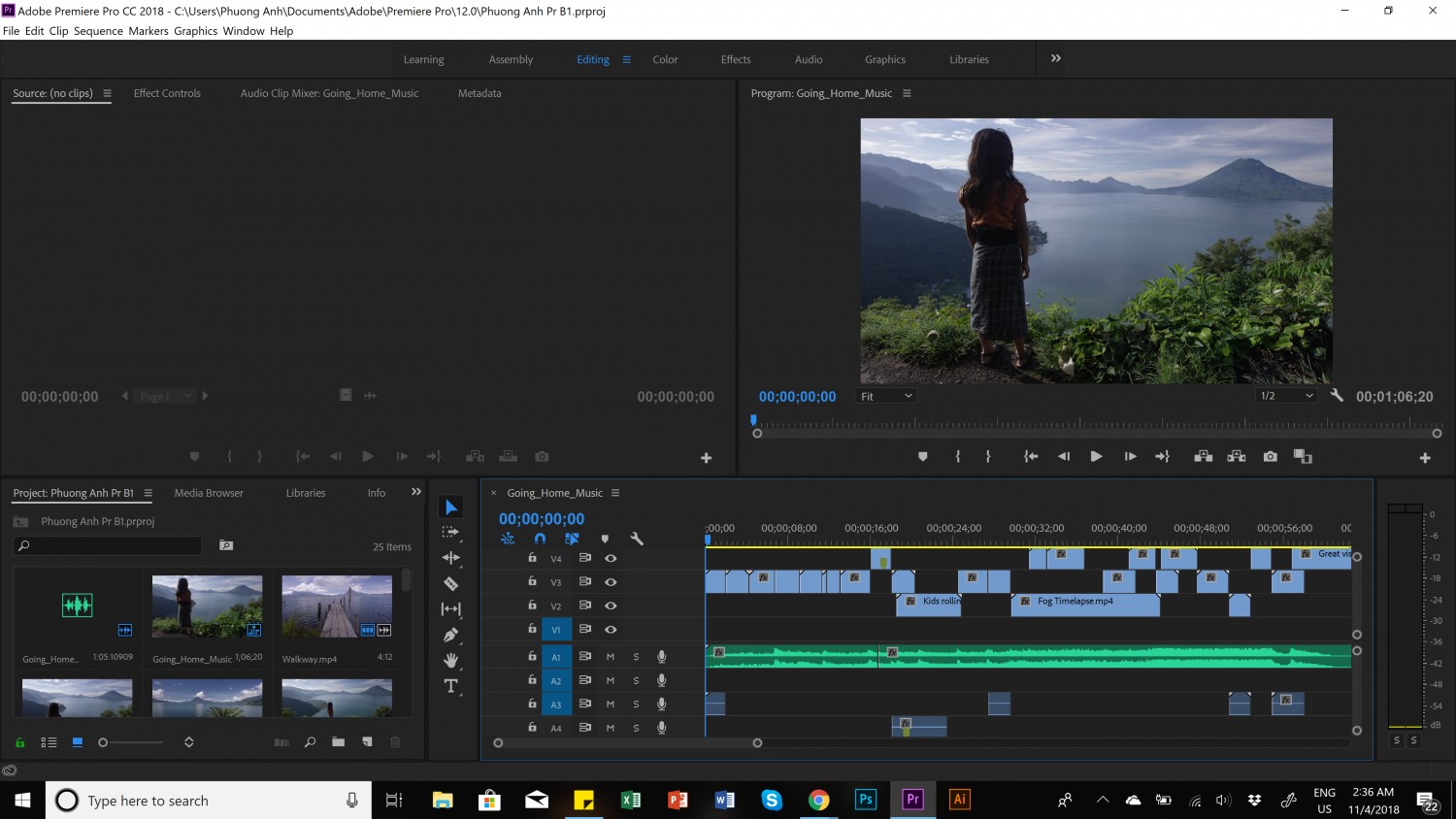Solo audio track A2

(637, 680)
